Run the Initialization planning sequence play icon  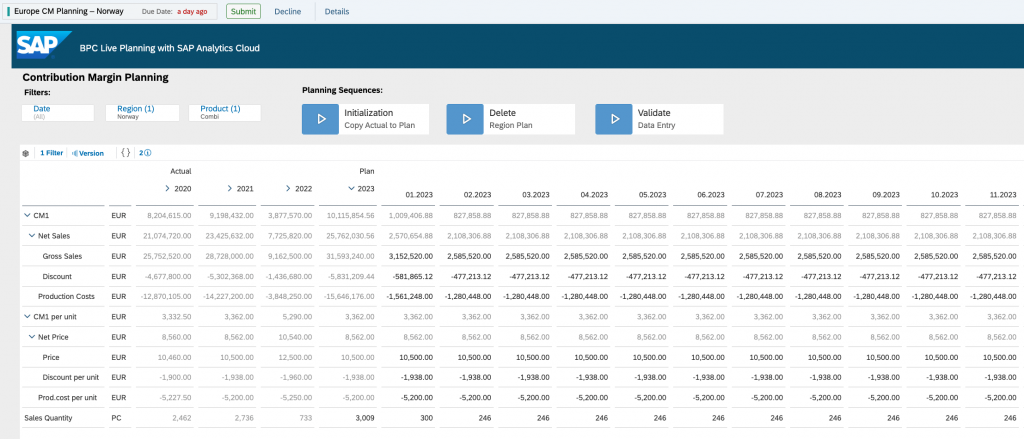(321, 119)
